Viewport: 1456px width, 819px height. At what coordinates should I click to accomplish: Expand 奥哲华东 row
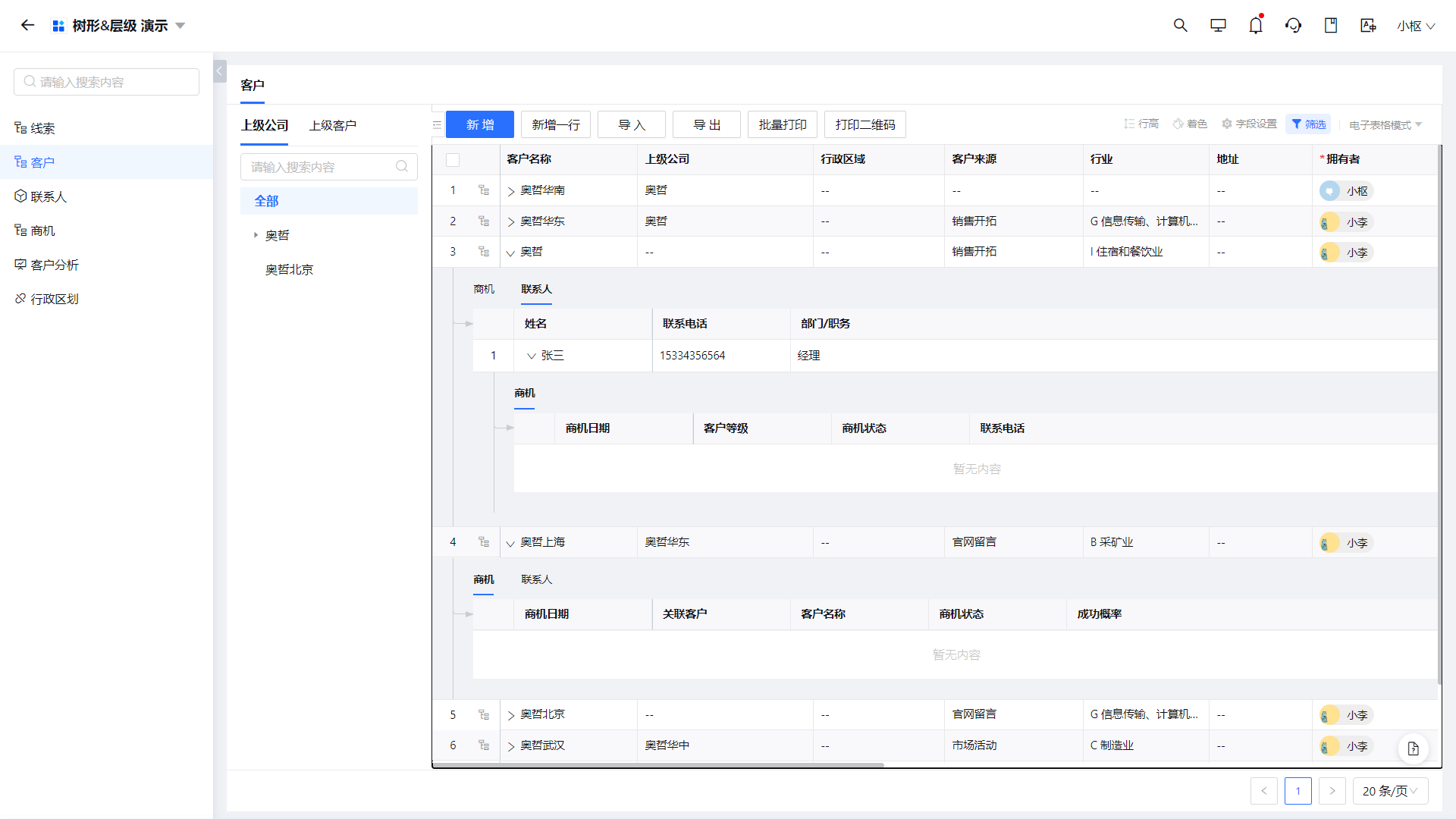pos(510,222)
